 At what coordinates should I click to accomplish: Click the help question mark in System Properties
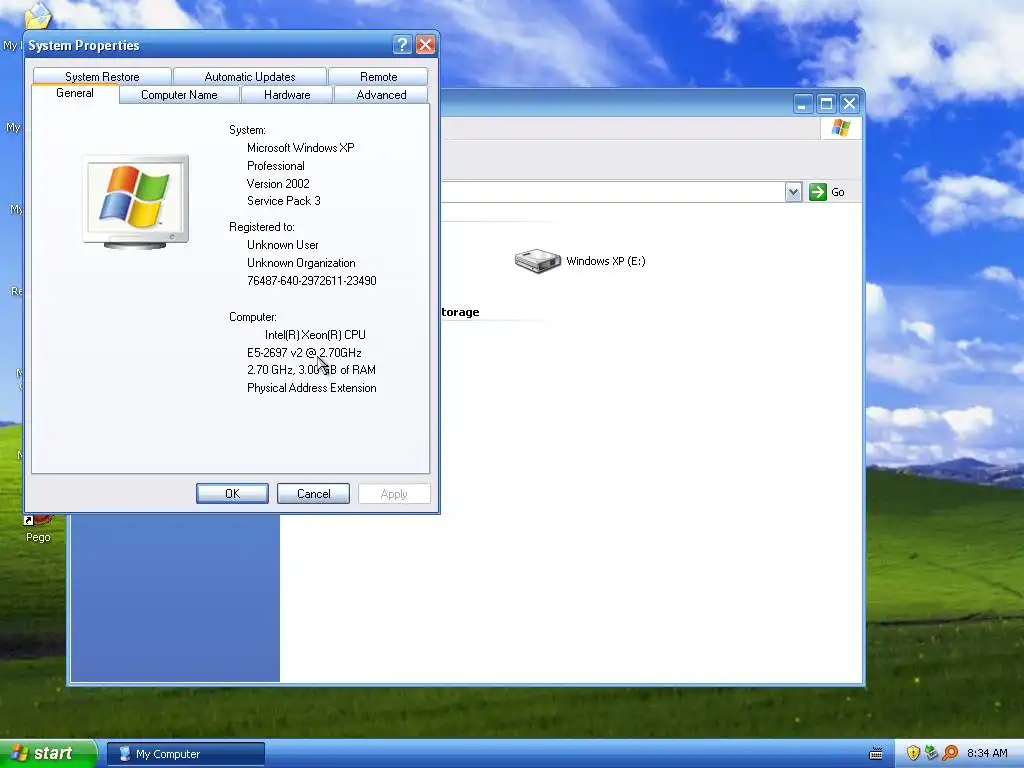402,44
